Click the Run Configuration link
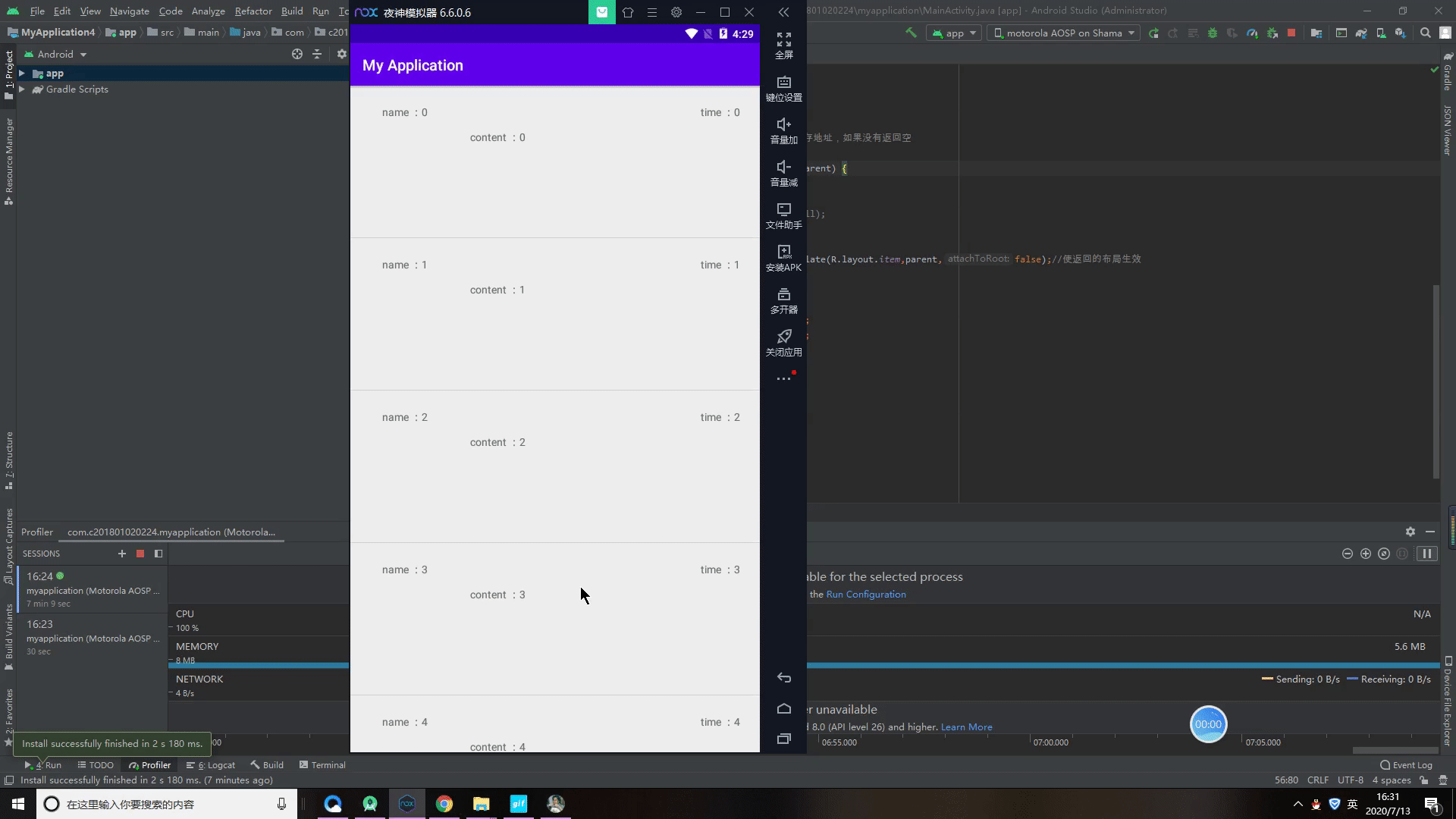Screen dimensions: 1456x819 864,594
